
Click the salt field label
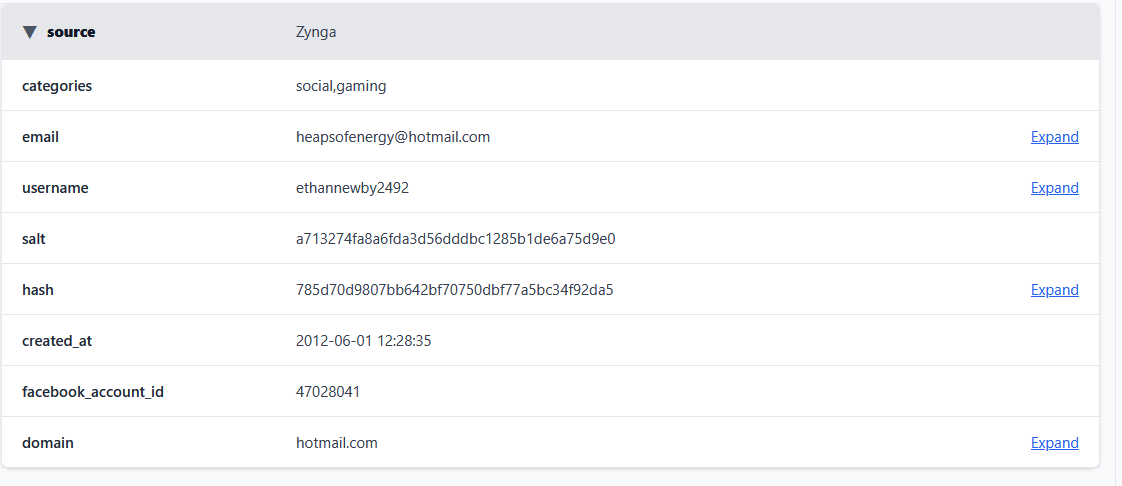coord(34,239)
